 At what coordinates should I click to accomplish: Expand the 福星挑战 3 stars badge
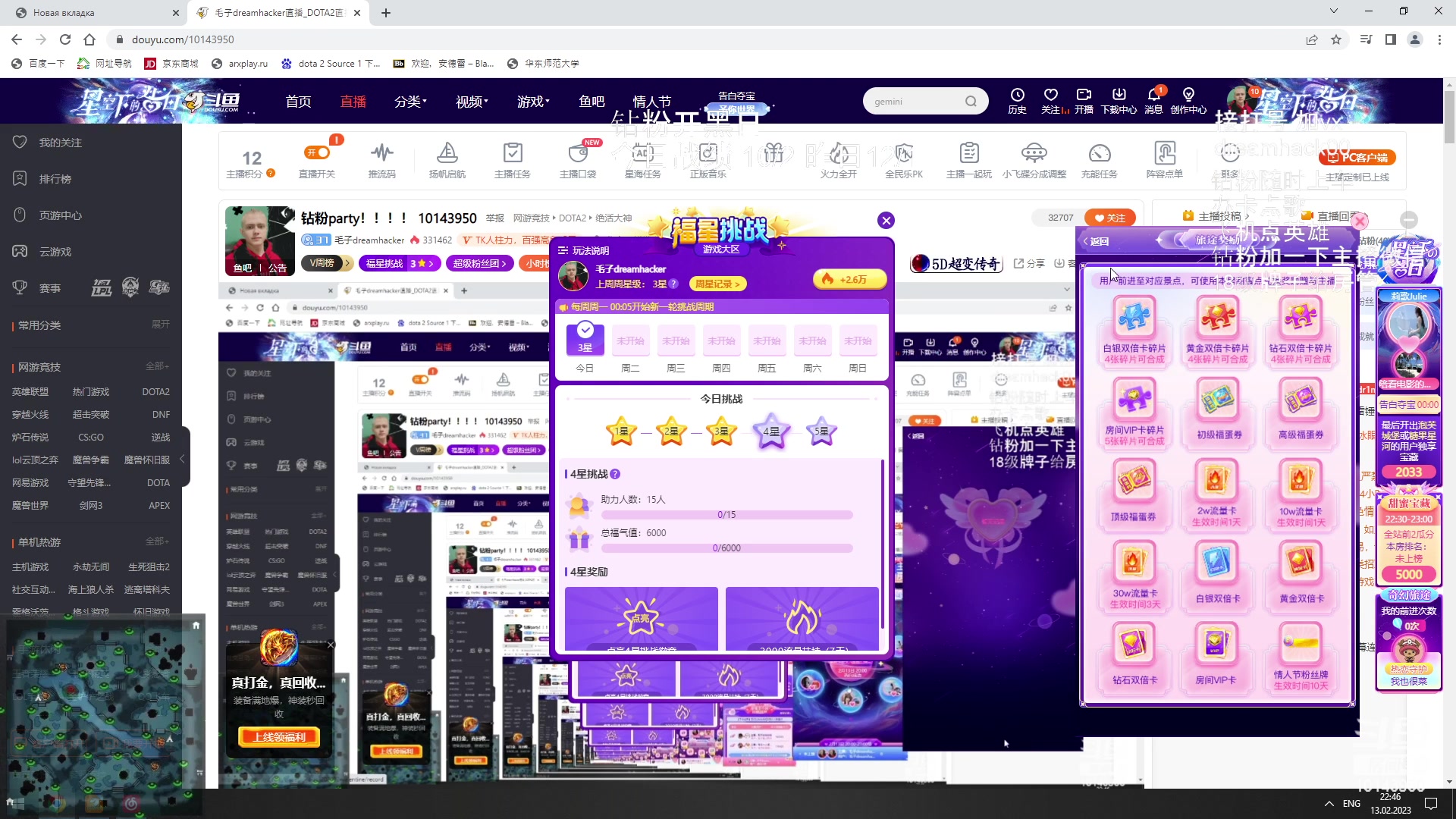[x=400, y=263]
